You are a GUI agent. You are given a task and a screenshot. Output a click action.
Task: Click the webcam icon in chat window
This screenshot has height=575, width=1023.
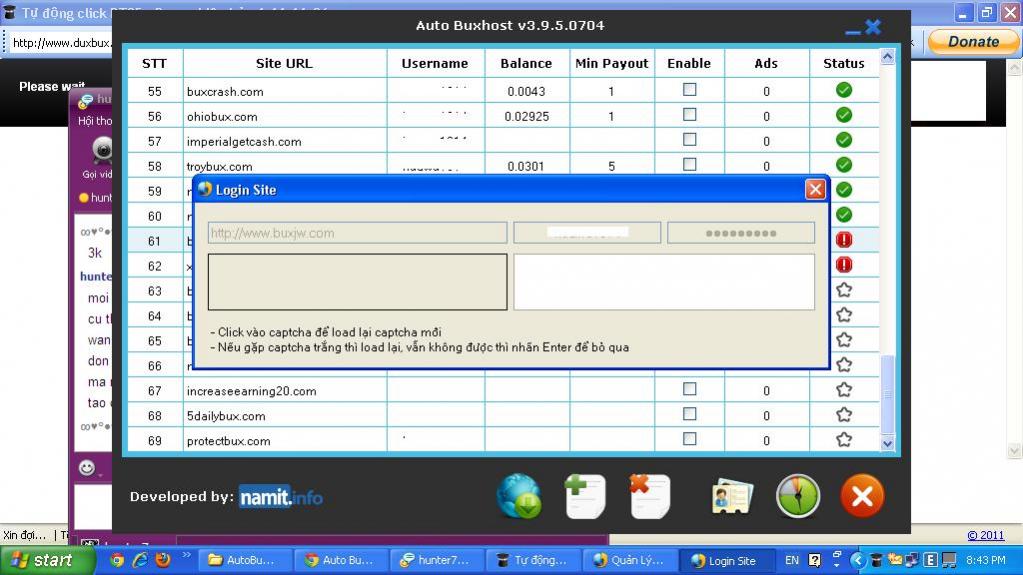tap(102, 149)
